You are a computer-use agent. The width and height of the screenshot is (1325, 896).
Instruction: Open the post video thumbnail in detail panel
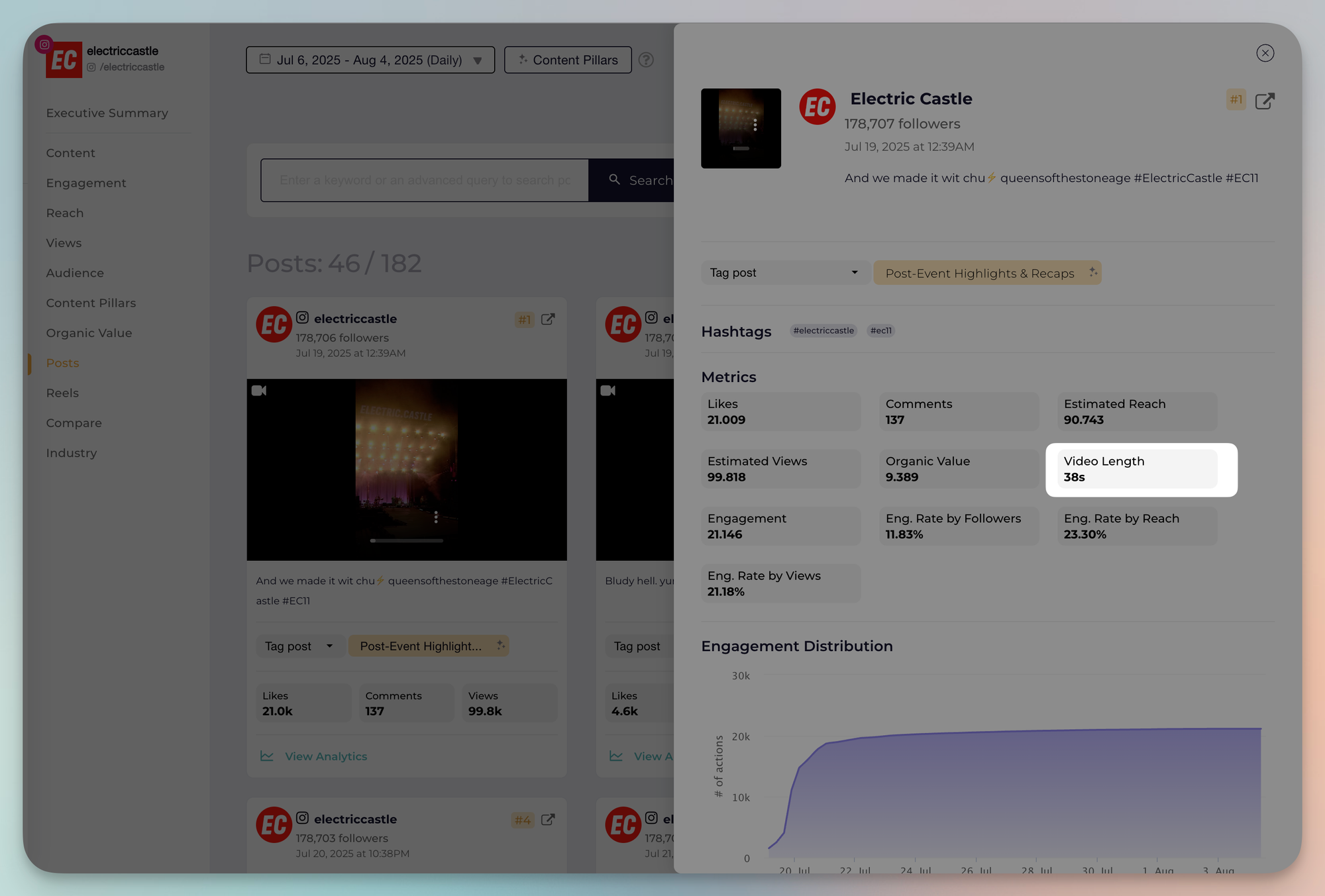click(741, 128)
